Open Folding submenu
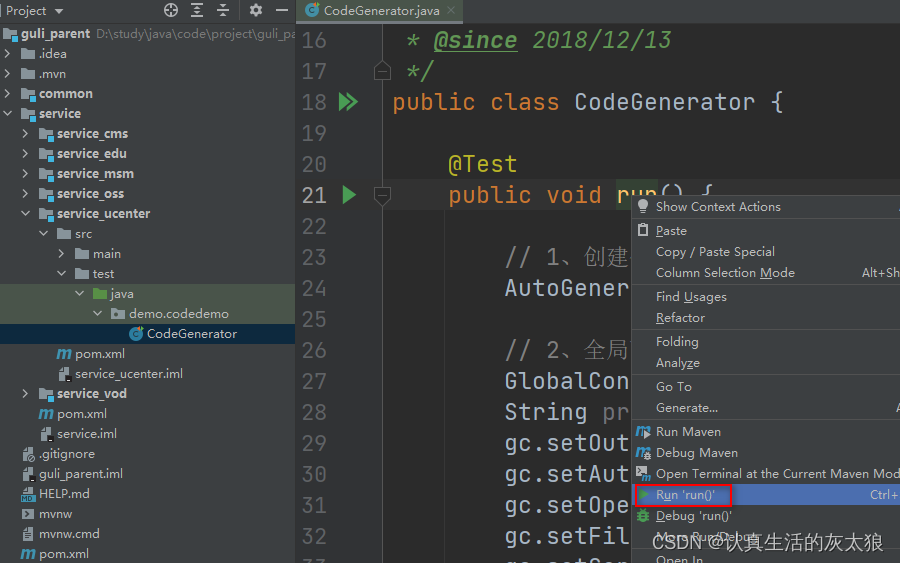This screenshot has width=900, height=563. tap(766, 341)
